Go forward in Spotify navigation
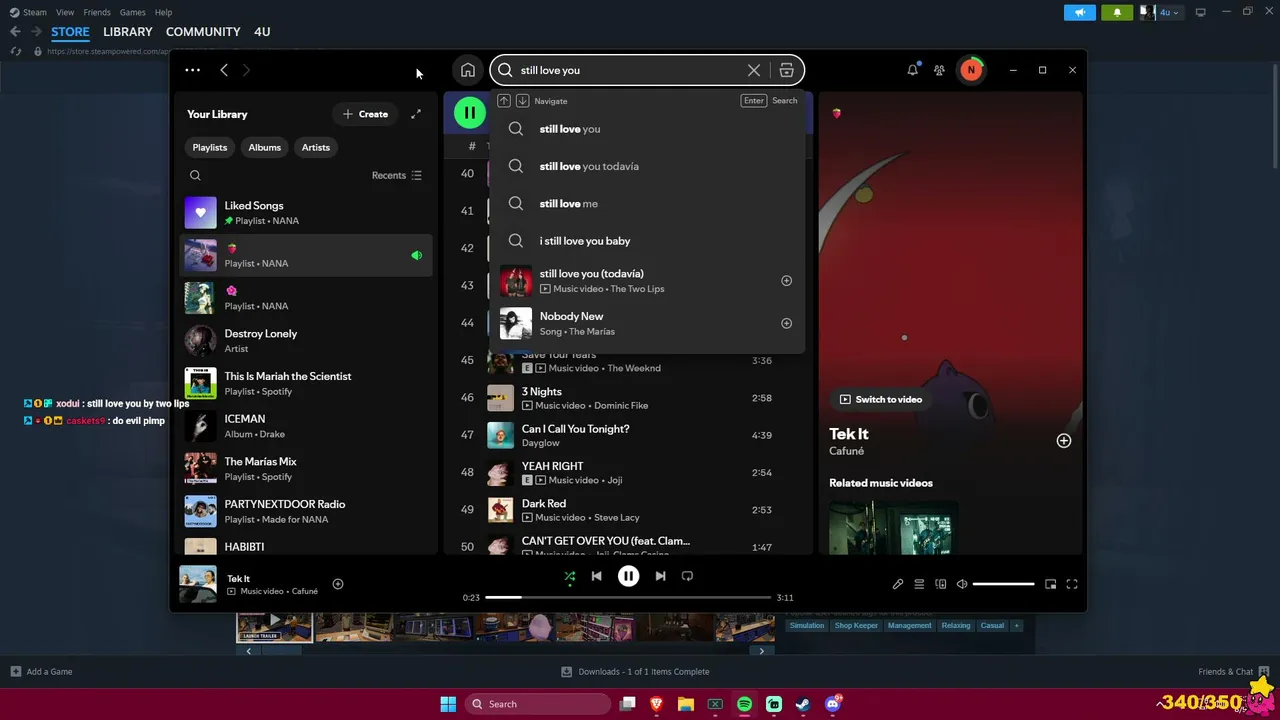Image resolution: width=1280 pixels, height=720 pixels. click(x=246, y=70)
